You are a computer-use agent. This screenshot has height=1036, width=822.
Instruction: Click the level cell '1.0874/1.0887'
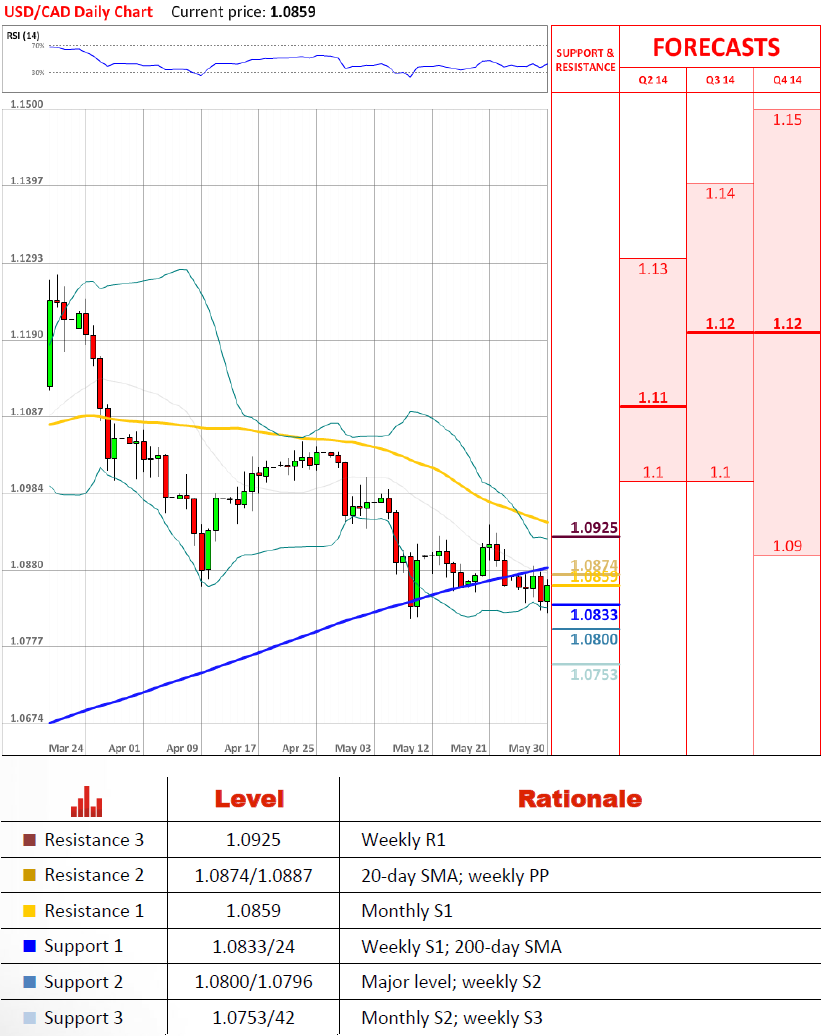[253, 876]
